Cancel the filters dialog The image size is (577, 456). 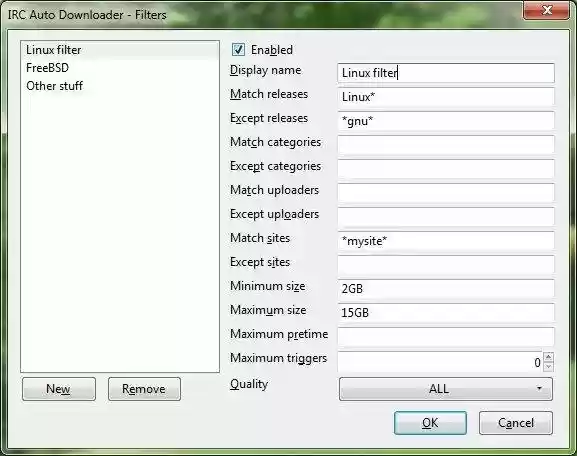tap(516, 423)
